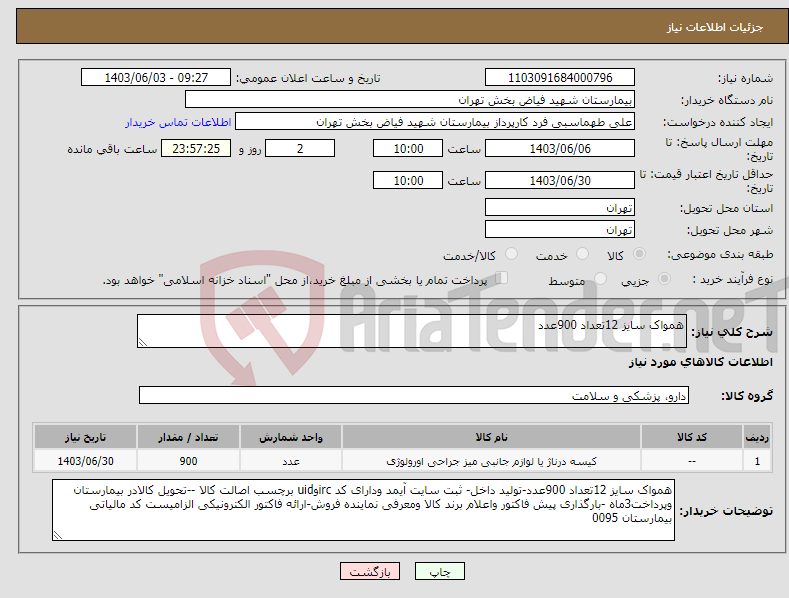Click the unit cell عدد

point(291,461)
